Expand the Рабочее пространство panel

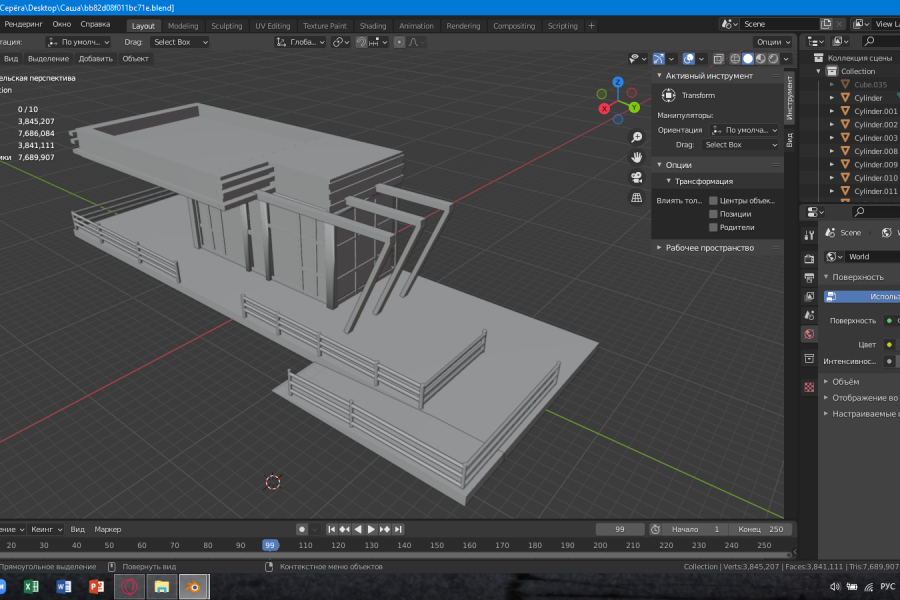[709, 248]
